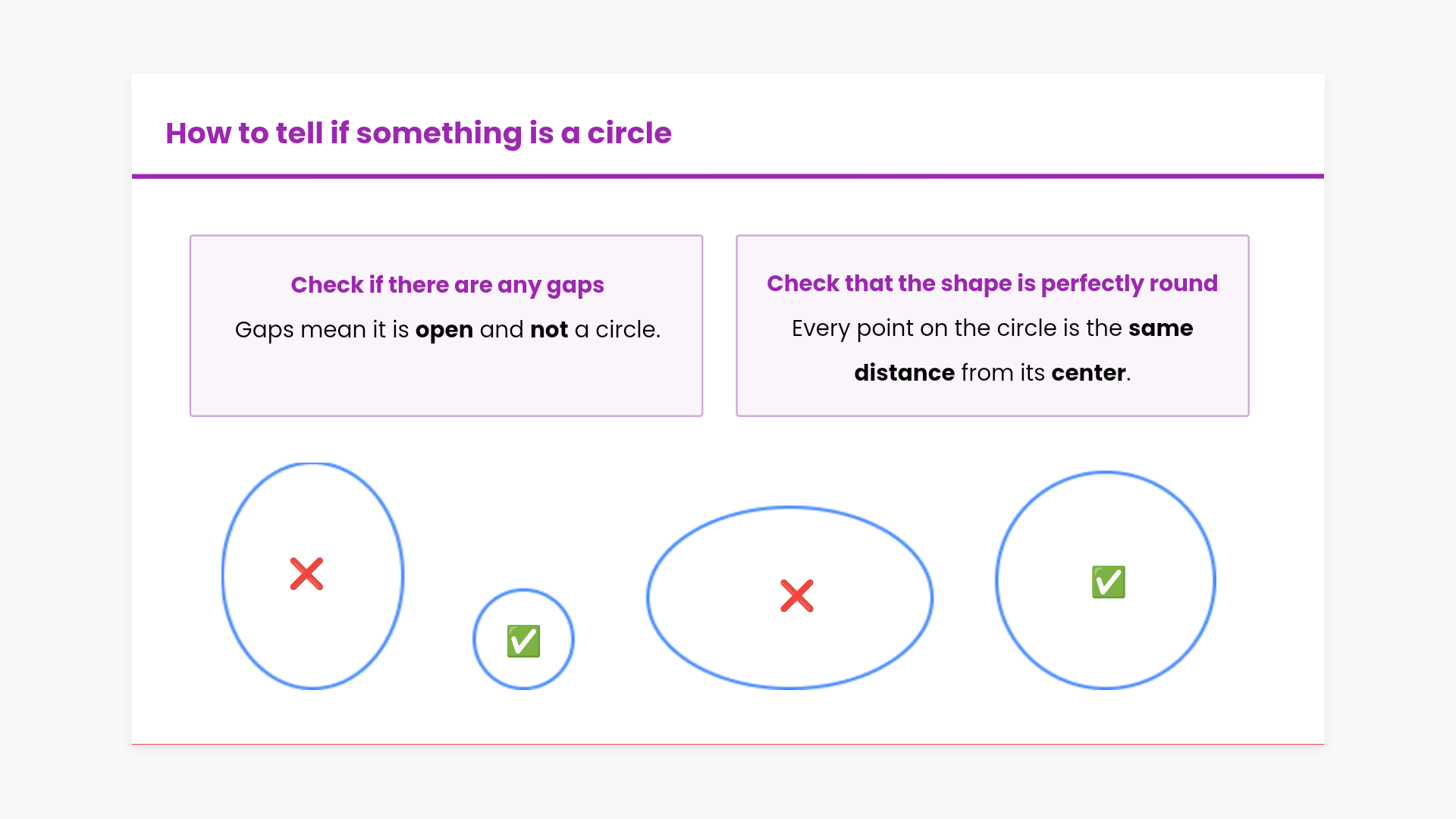This screenshot has height=819, width=1456.
Task: Click the bold word 'open'
Action: (444, 330)
